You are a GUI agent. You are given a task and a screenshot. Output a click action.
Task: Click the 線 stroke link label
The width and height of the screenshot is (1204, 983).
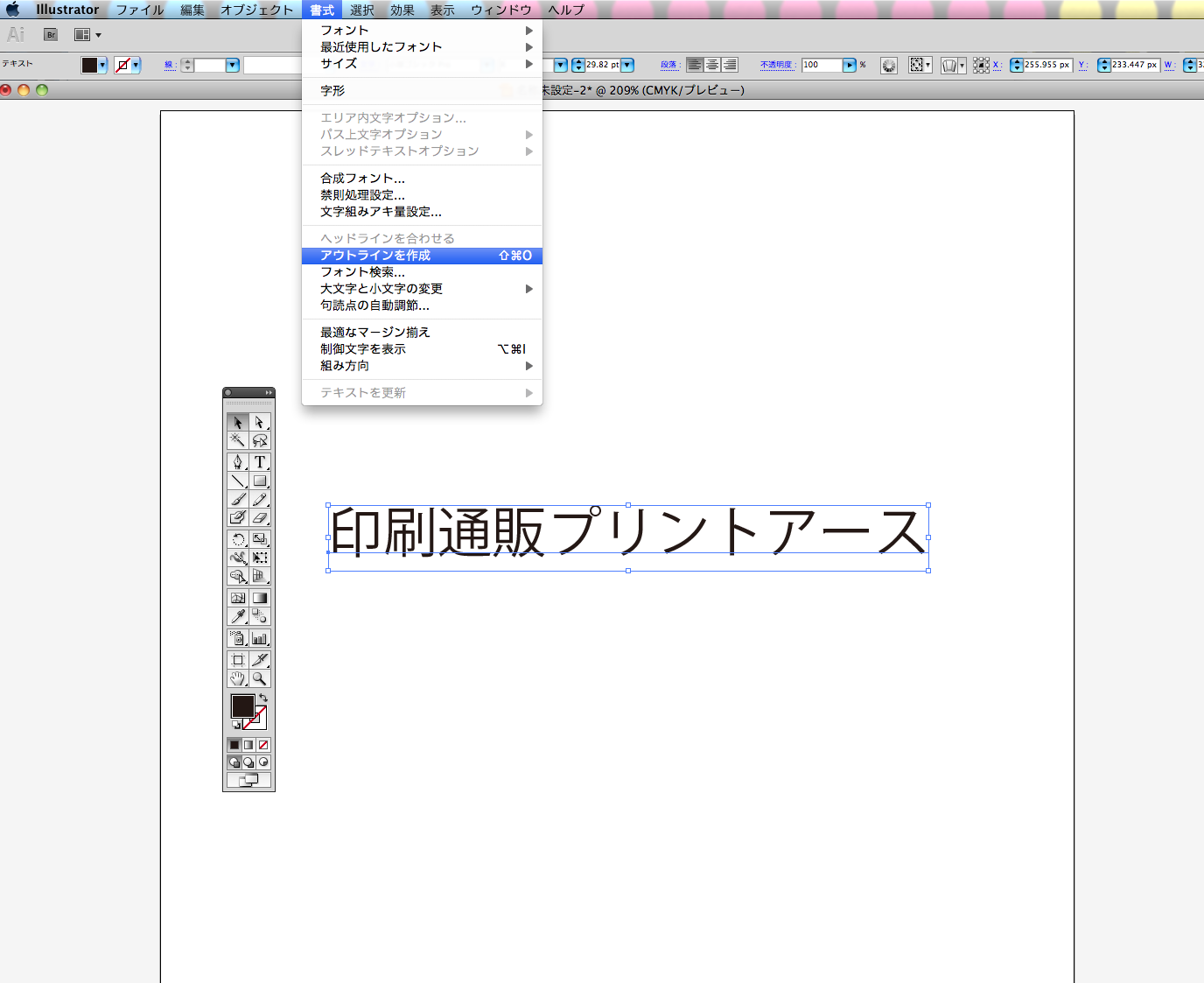click(x=170, y=65)
